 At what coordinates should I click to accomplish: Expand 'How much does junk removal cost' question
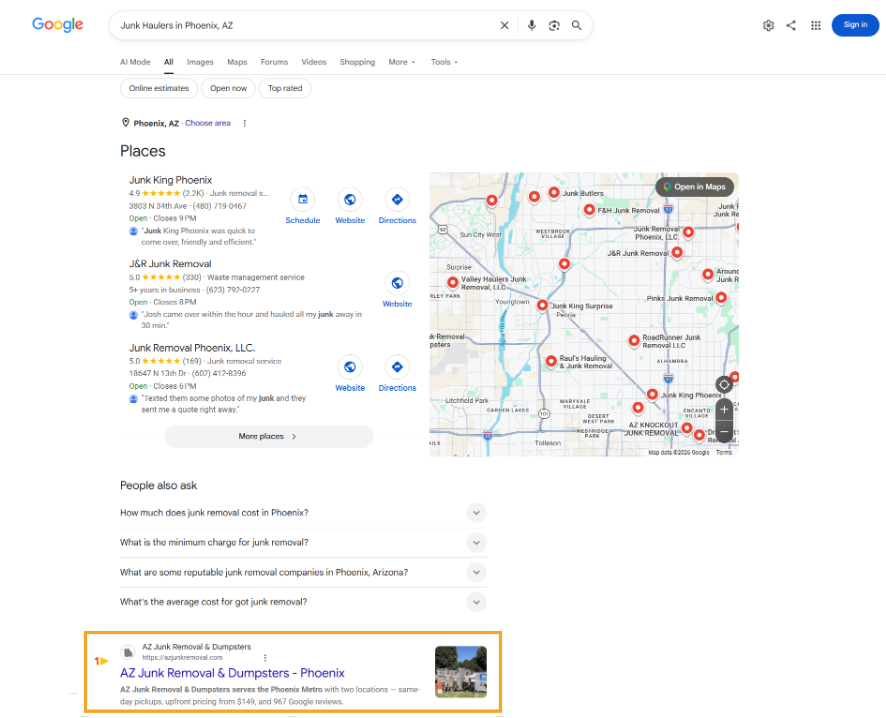click(303, 513)
